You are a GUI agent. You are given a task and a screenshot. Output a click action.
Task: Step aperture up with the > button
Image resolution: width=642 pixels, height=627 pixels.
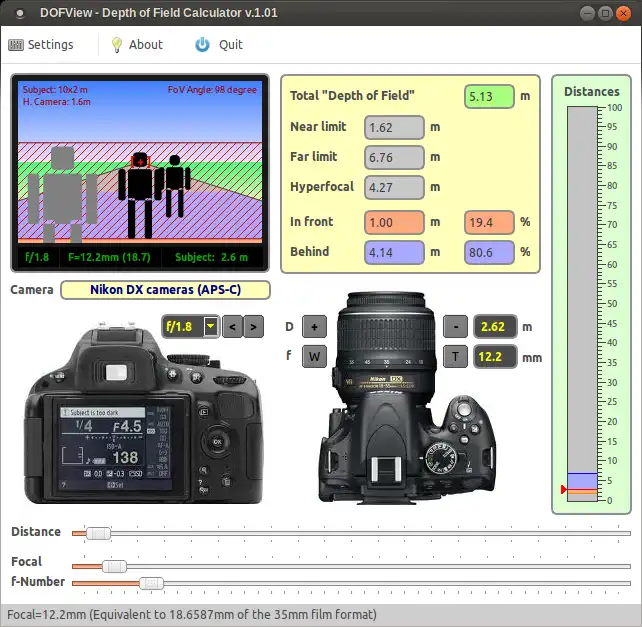click(x=253, y=327)
